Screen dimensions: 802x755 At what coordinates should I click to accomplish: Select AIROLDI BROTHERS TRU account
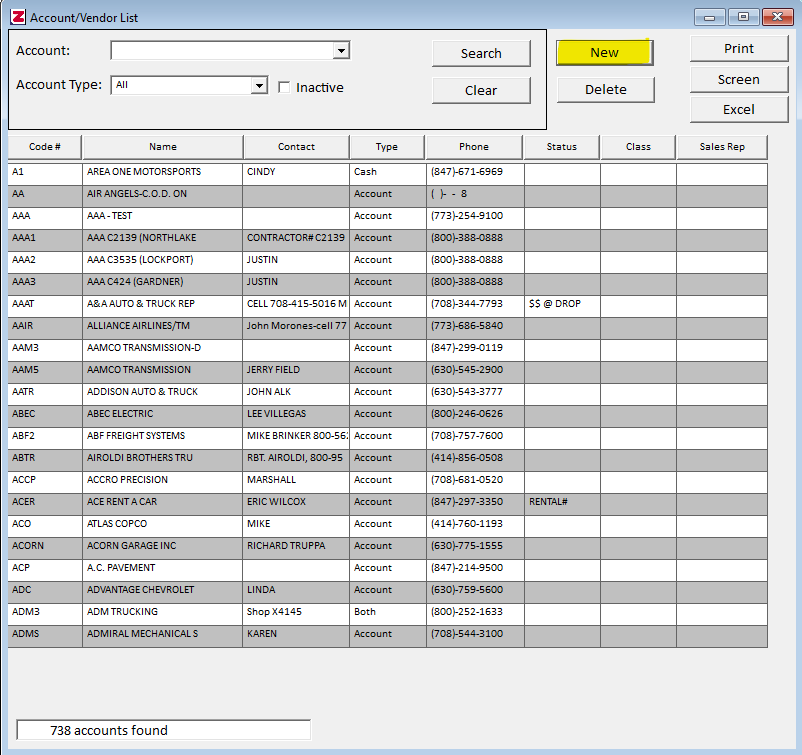(388, 460)
